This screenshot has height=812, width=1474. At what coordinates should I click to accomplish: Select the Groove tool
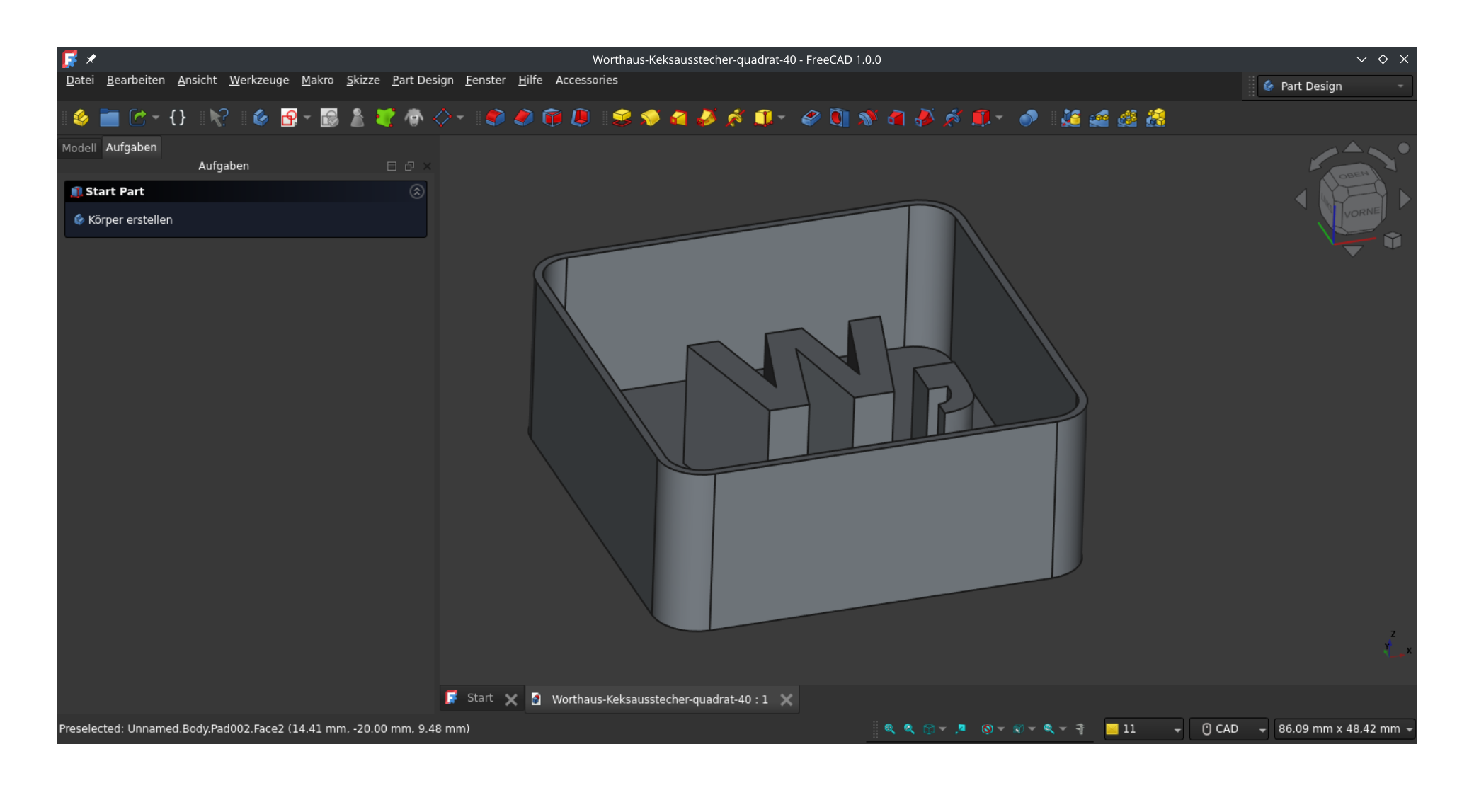click(x=867, y=118)
